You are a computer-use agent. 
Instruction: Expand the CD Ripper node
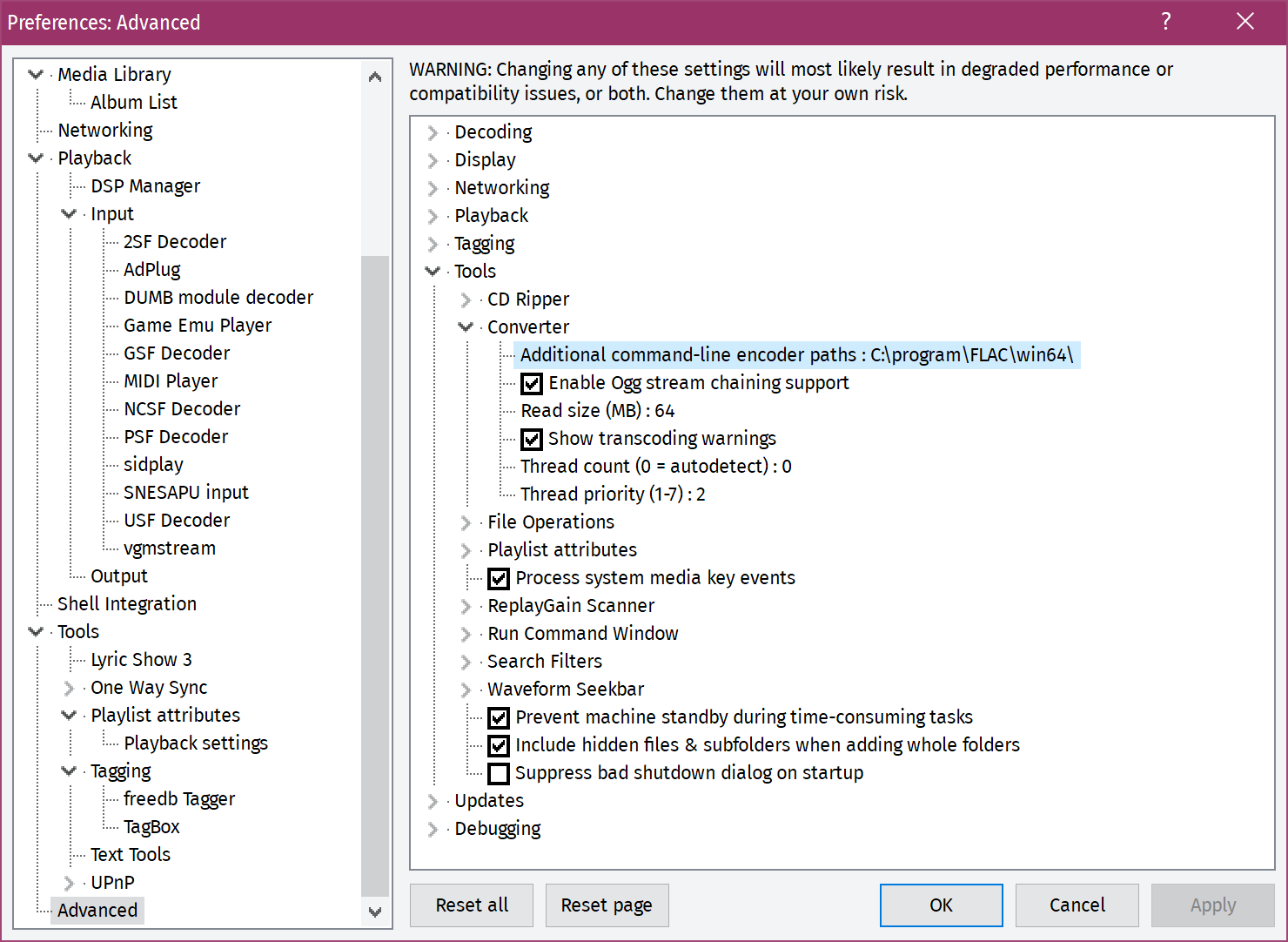click(x=466, y=299)
